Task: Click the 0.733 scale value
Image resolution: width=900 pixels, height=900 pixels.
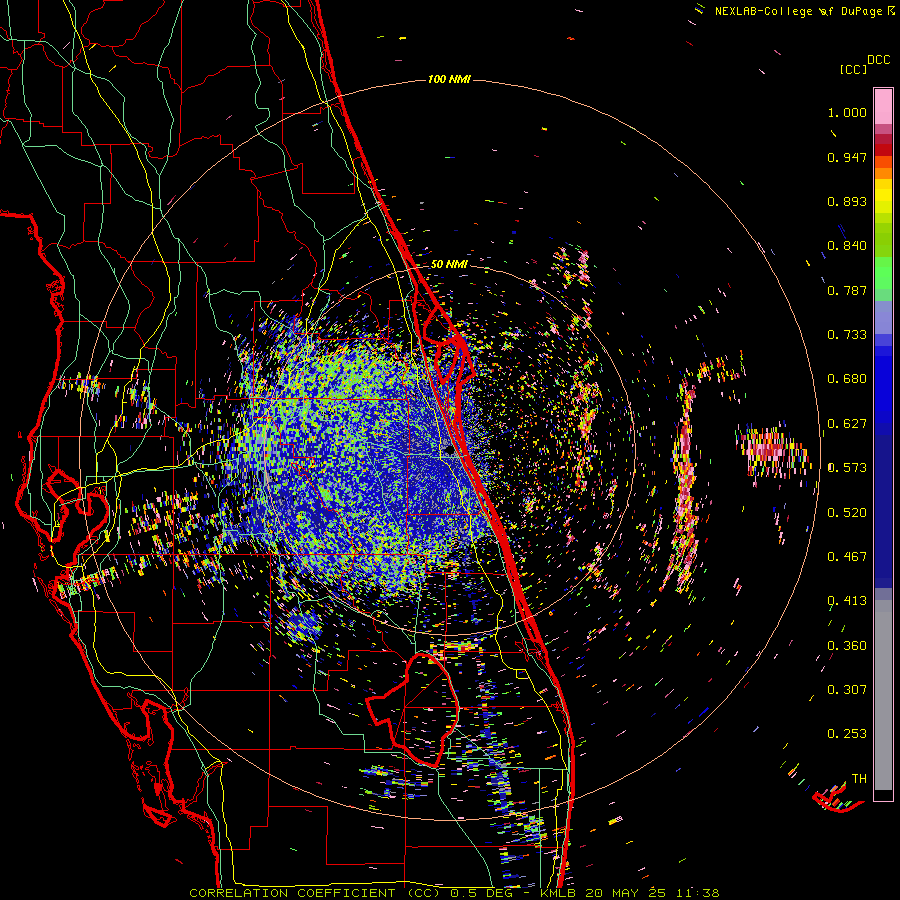Action: tap(847, 335)
